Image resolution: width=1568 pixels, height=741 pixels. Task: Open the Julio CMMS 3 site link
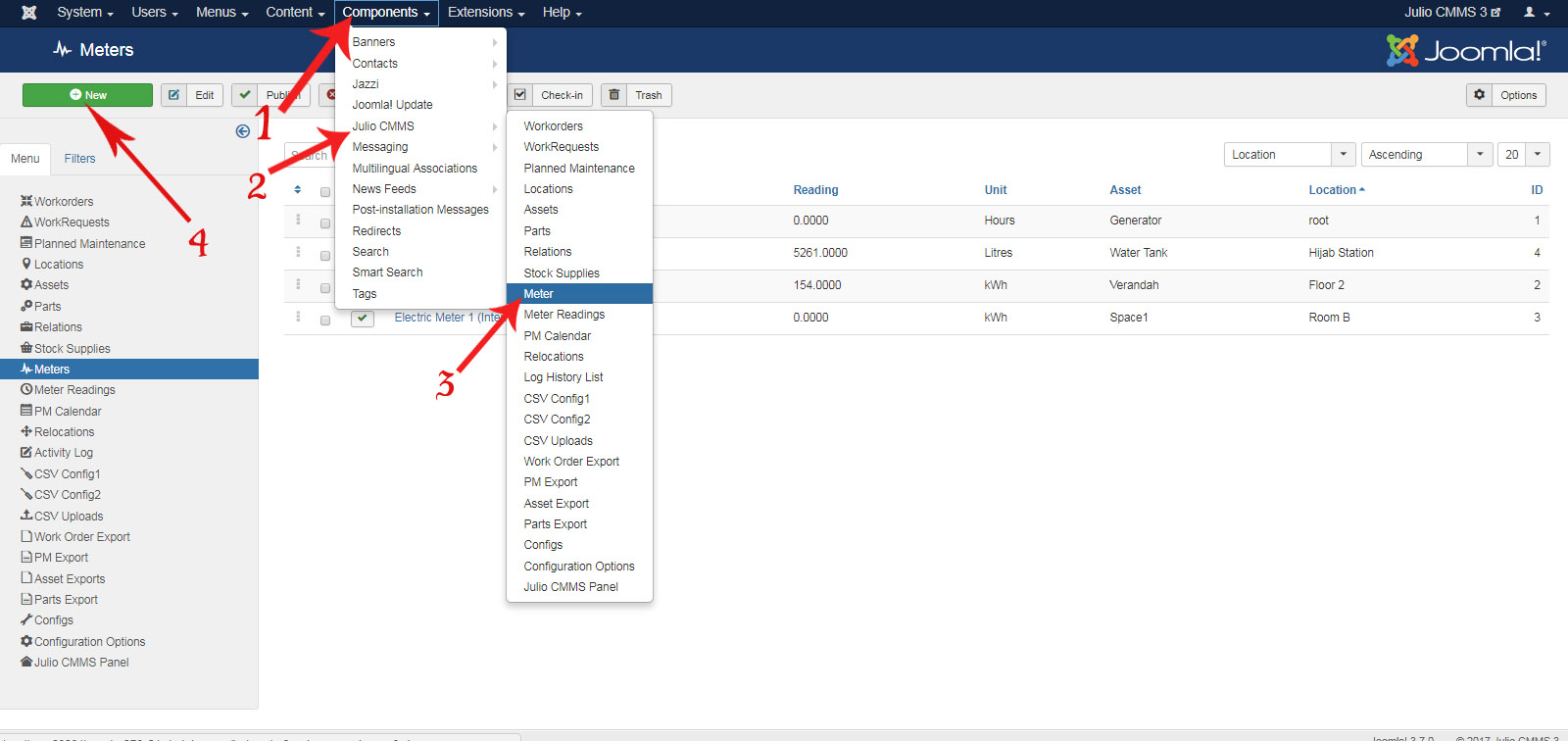click(x=1452, y=13)
